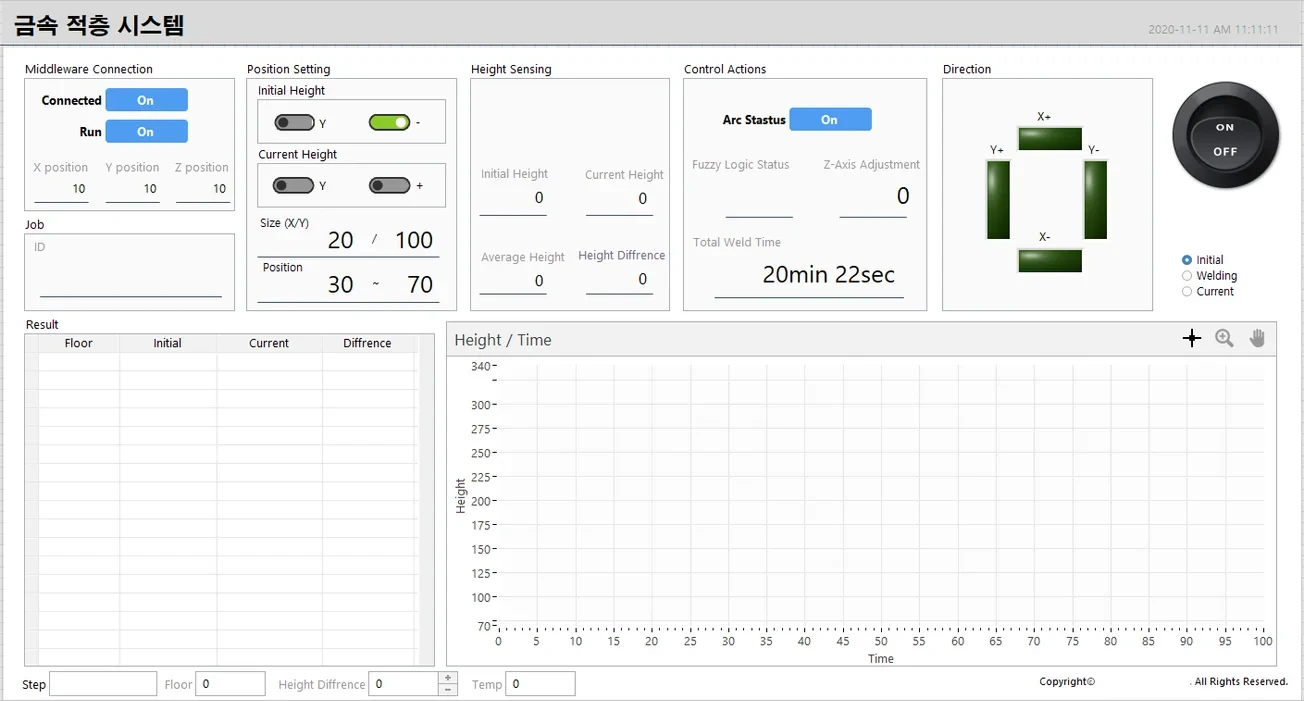The image size is (1304, 701).
Task: Enable the Current Height plus switch
Action: 389,185
